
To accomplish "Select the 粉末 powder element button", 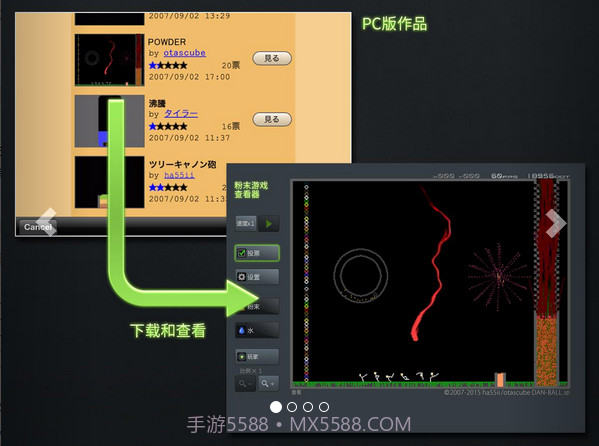I will point(257,307).
